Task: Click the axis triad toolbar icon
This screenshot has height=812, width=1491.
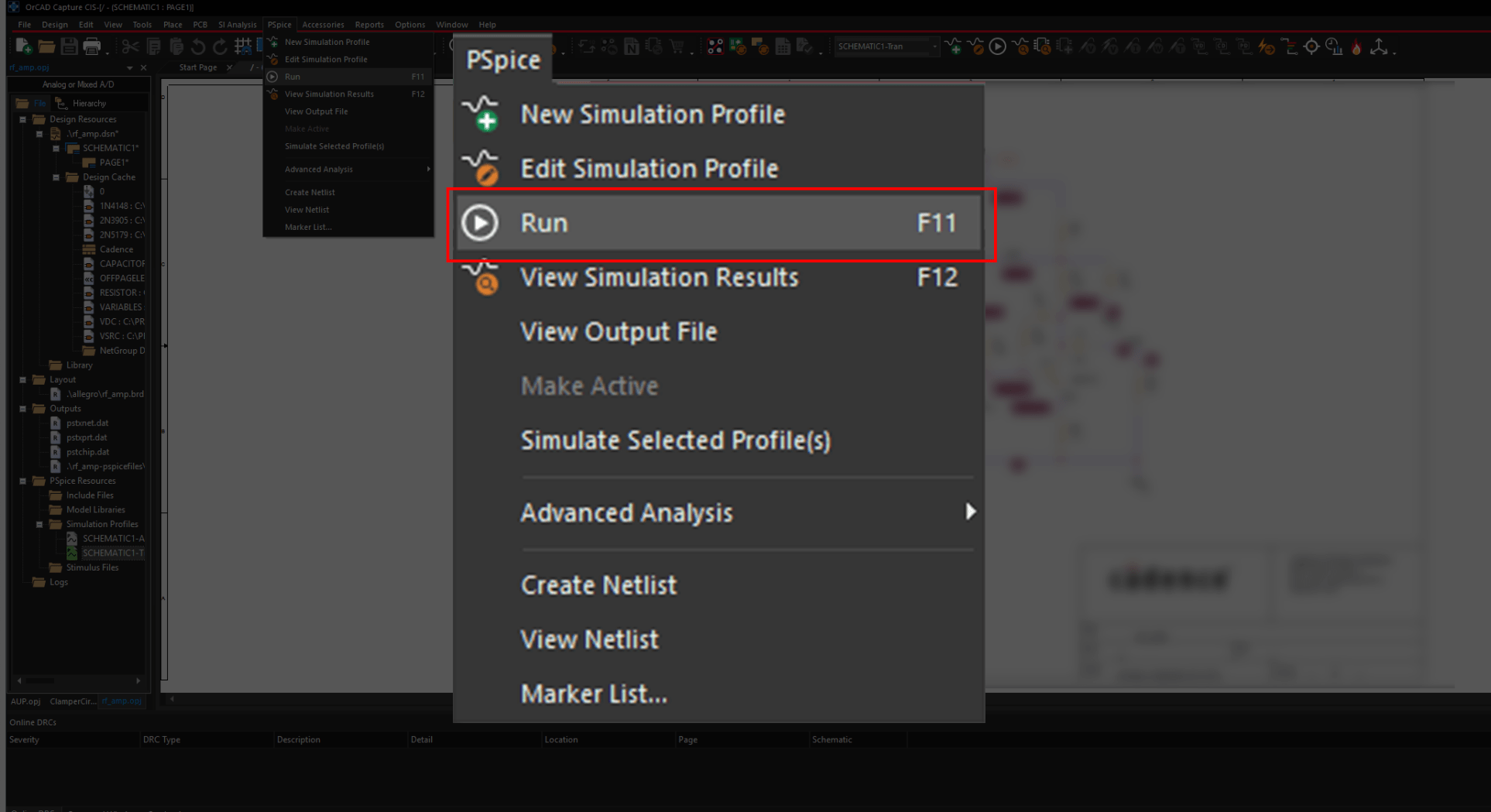Action: tap(1379, 47)
